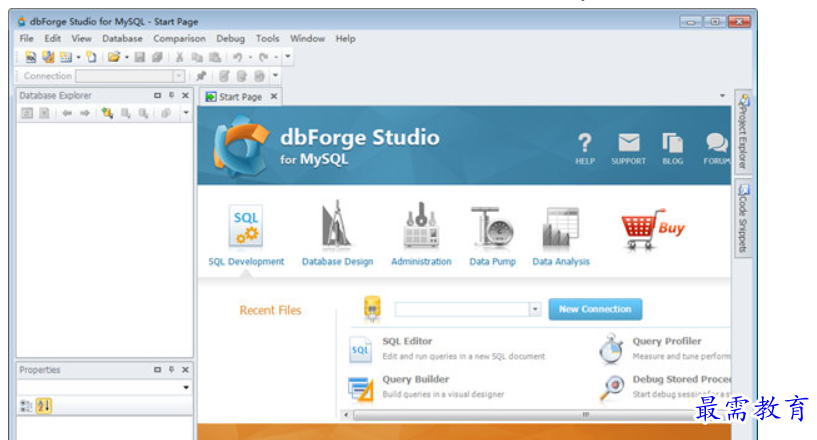Open the FORUM speech bubble icon
817x440 pixels.
tap(717, 148)
